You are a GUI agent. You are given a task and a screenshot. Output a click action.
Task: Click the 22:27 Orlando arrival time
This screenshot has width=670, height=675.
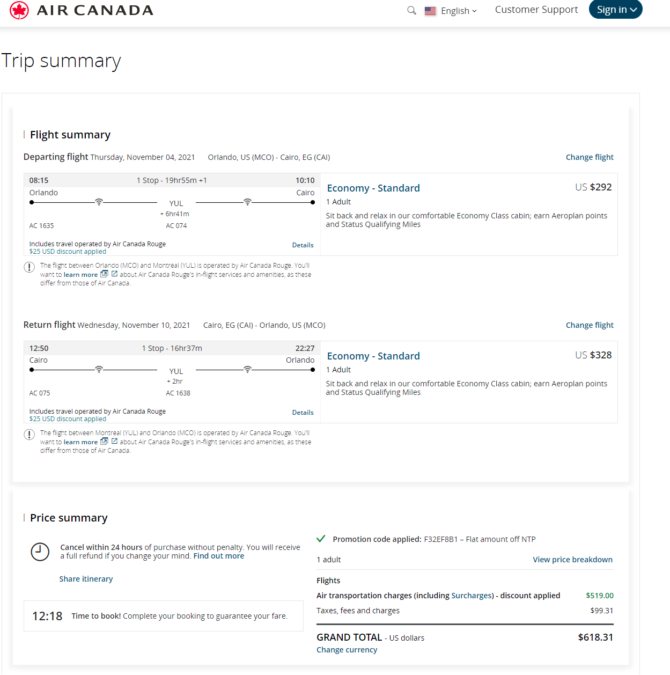[x=305, y=348]
